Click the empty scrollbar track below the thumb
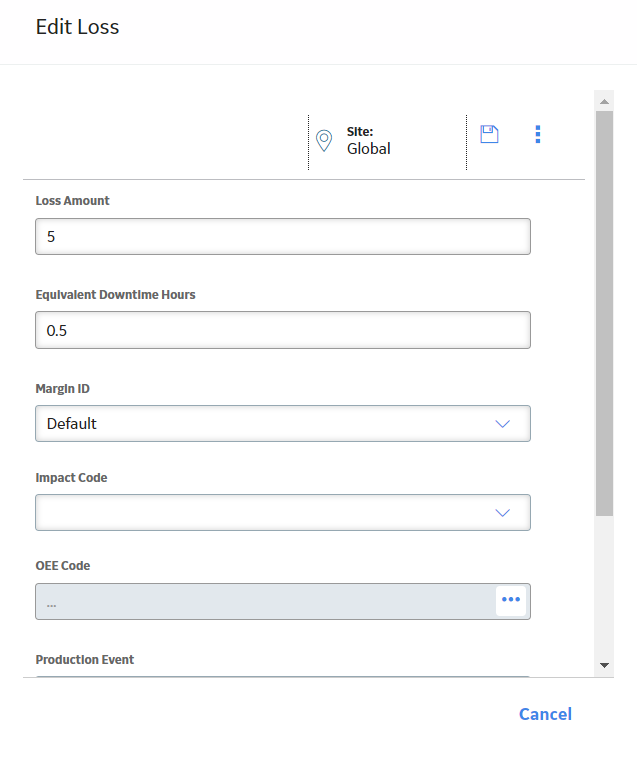This screenshot has height=761, width=637. (x=604, y=586)
